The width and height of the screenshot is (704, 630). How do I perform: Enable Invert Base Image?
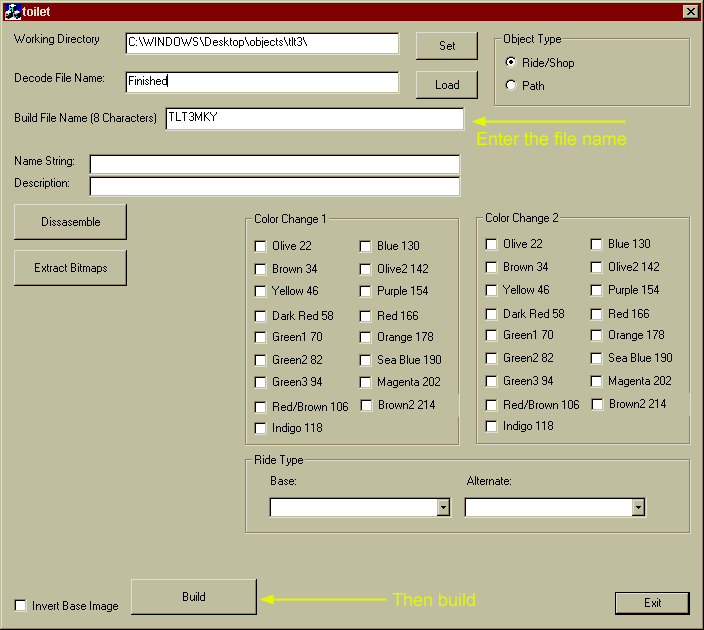pyautogui.click(x=20, y=605)
